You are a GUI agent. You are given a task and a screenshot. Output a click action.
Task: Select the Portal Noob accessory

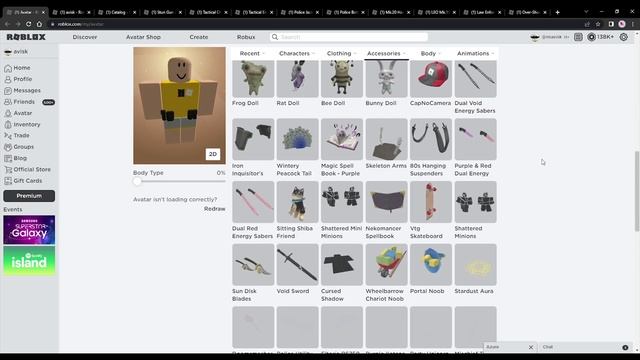click(431, 269)
